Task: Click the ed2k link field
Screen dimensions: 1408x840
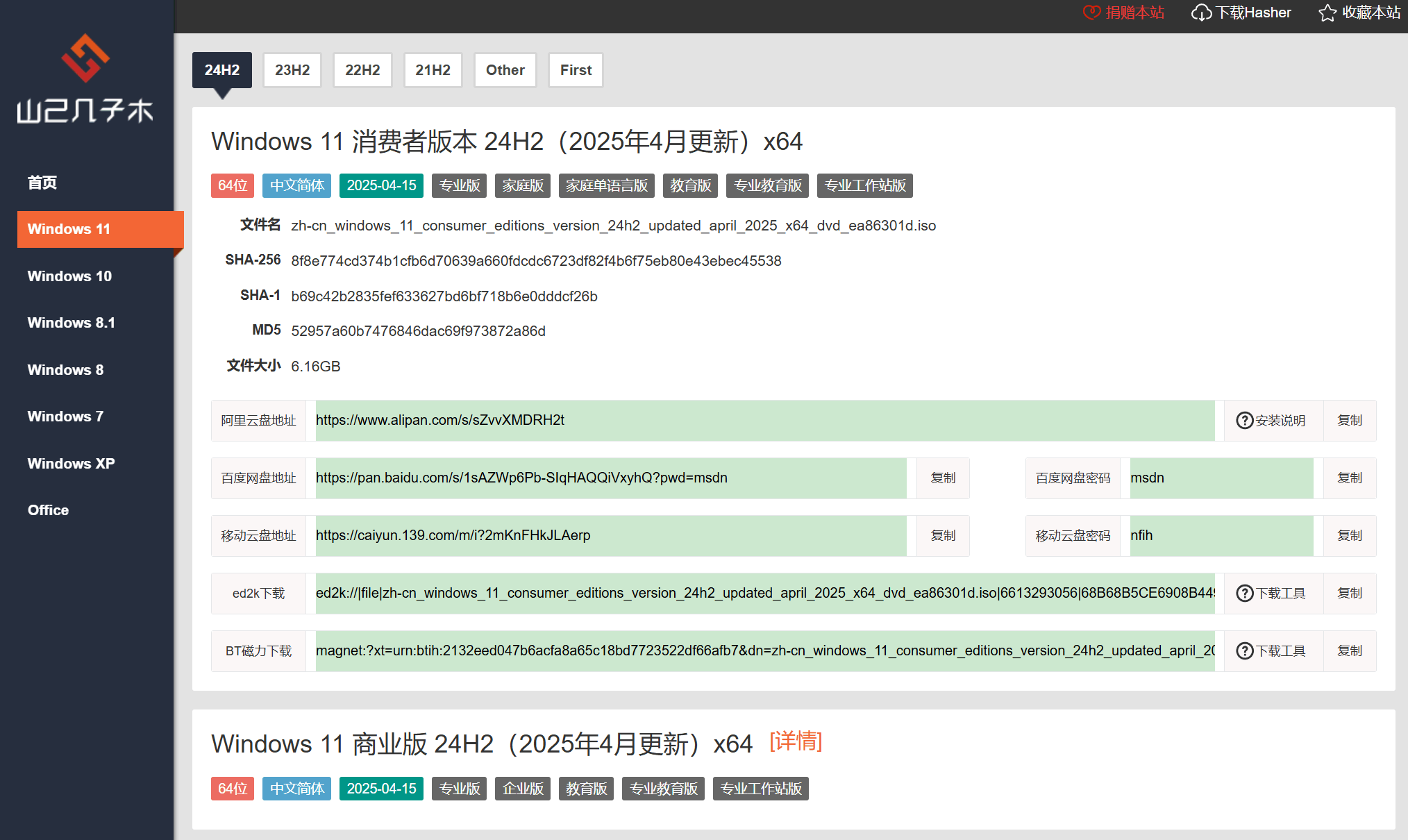Action: tap(765, 593)
